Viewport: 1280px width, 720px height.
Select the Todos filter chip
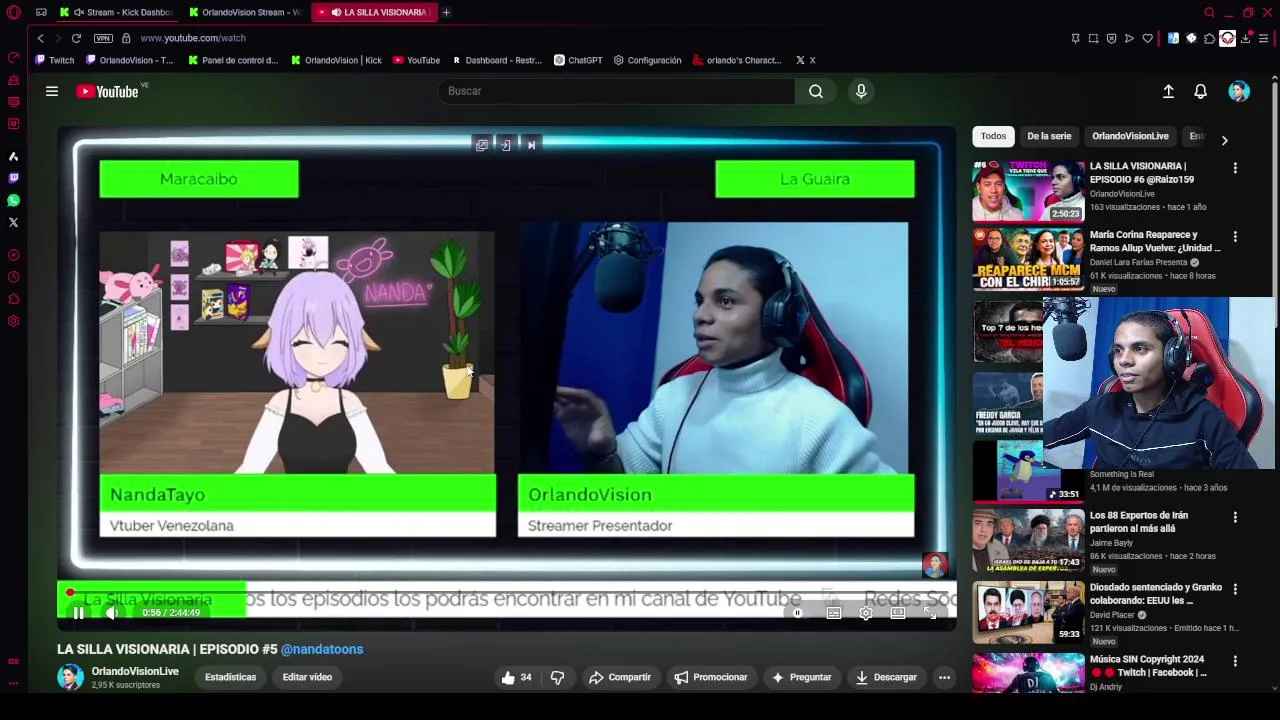pos(993,136)
